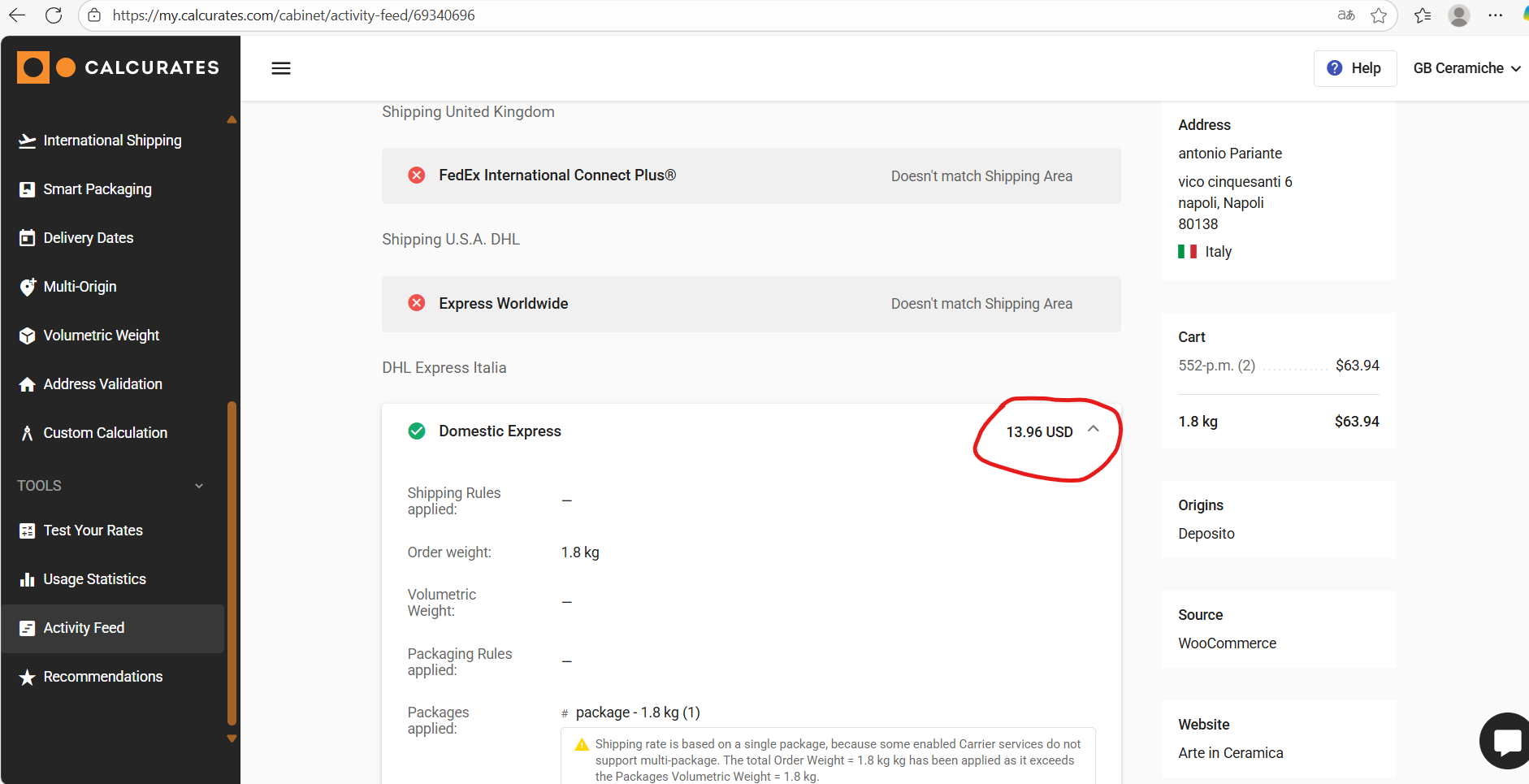Click the browser address bar URL
Image resolution: width=1529 pixels, height=784 pixels.
[293, 15]
